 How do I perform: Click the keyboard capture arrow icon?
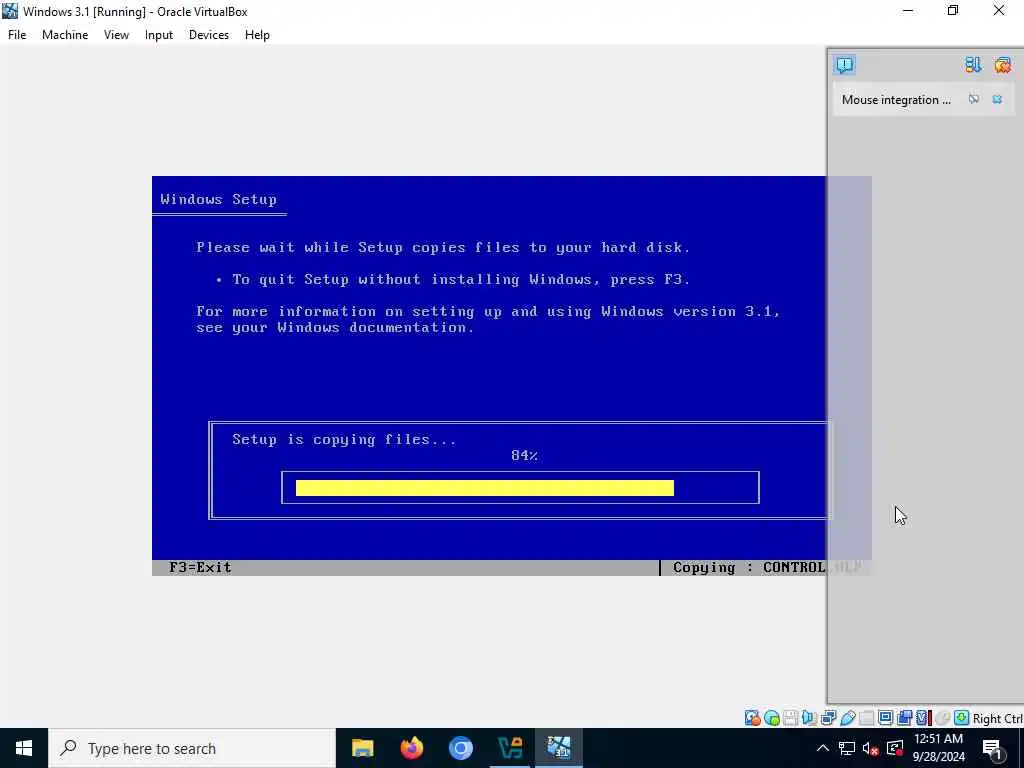coord(961,718)
